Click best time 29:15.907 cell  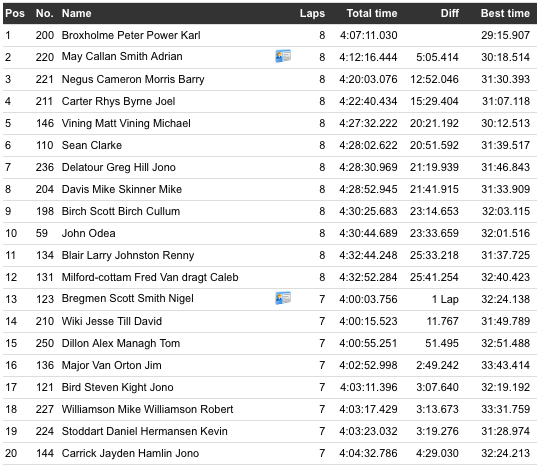click(505, 35)
